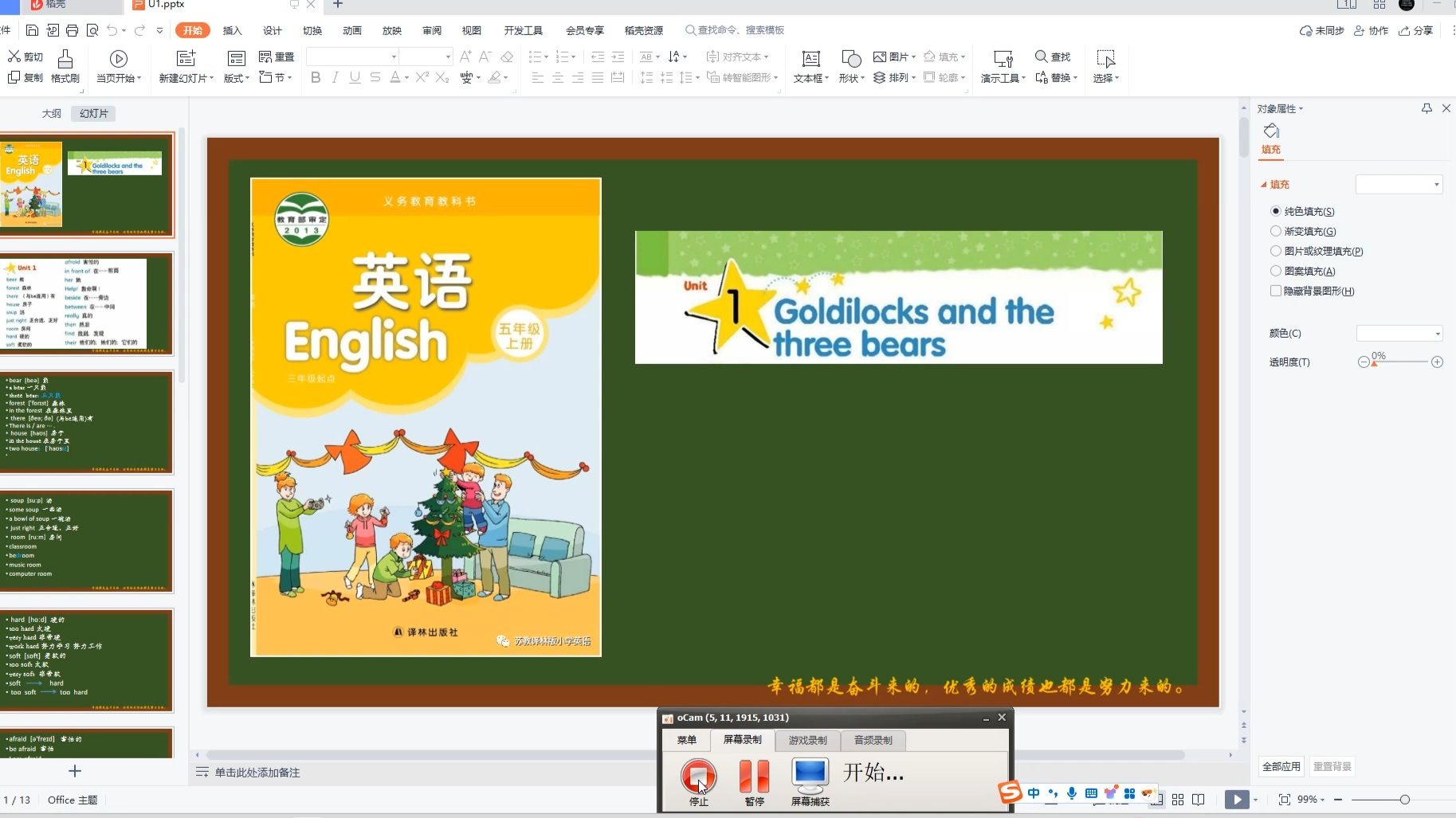
Task: Open the zoom percentage 99% dropdown
Action: (1310, 799)
